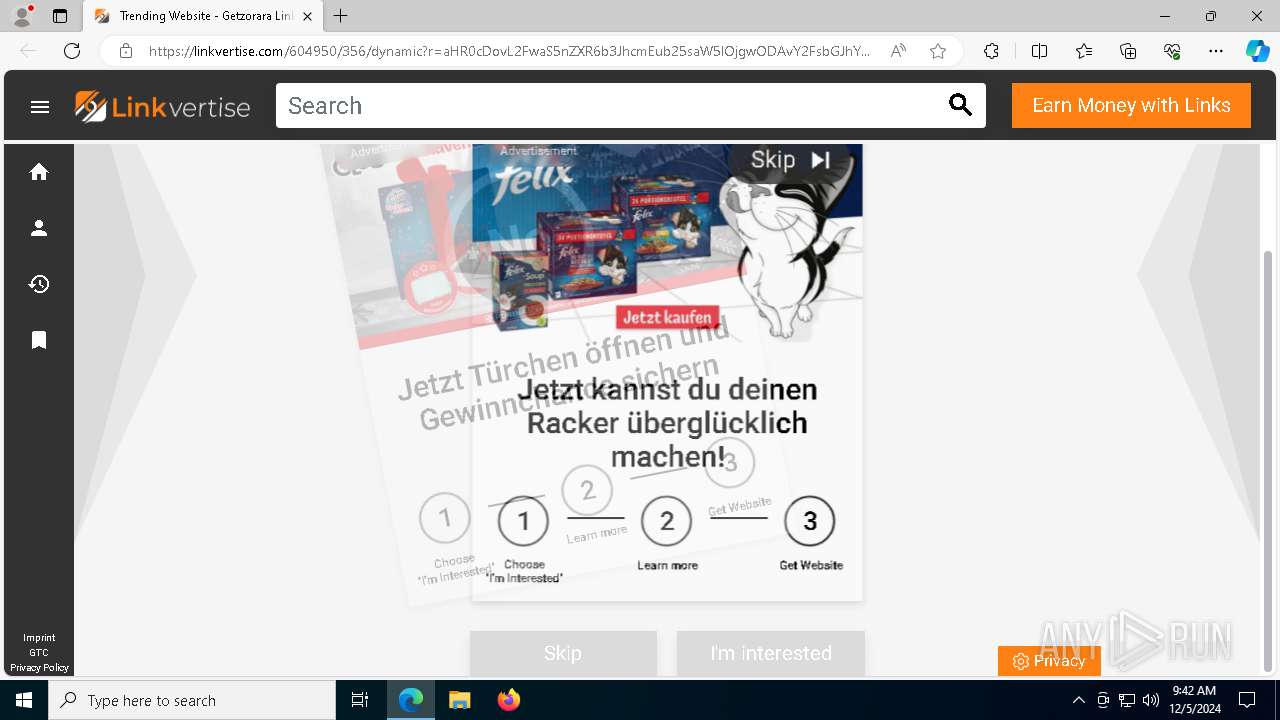This screenshot has height=720, width=1280.
Task: Enable split screen view
Action: click(1039, 51)
